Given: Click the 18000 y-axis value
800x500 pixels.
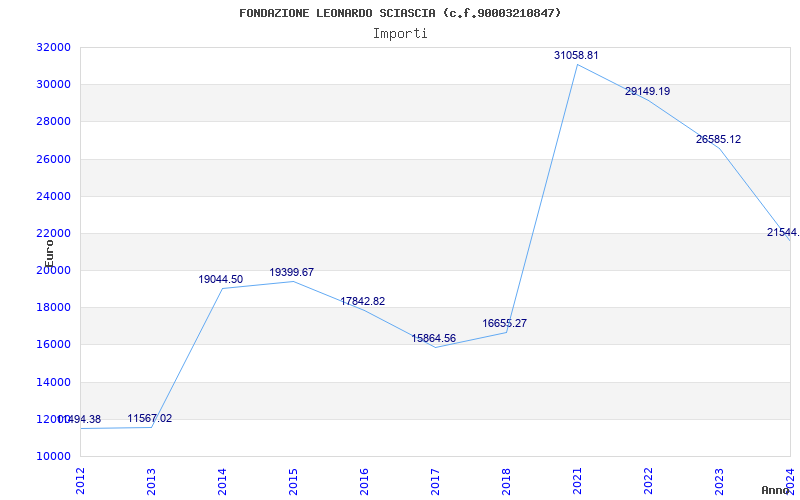Looking at the screenshot, I should (53, 308).
